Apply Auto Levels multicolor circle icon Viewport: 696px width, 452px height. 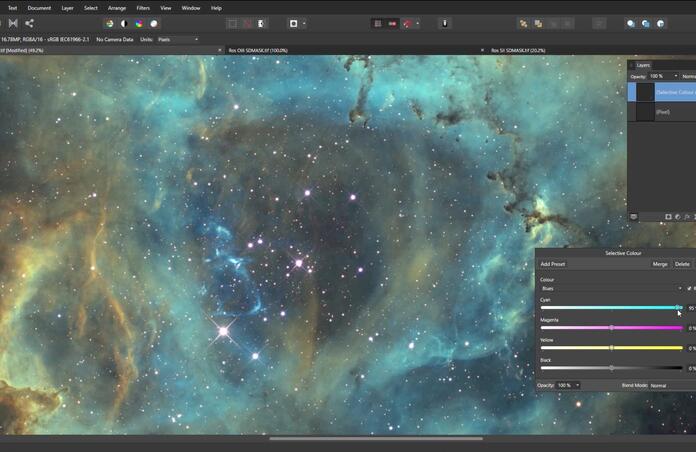coord(109,24)
